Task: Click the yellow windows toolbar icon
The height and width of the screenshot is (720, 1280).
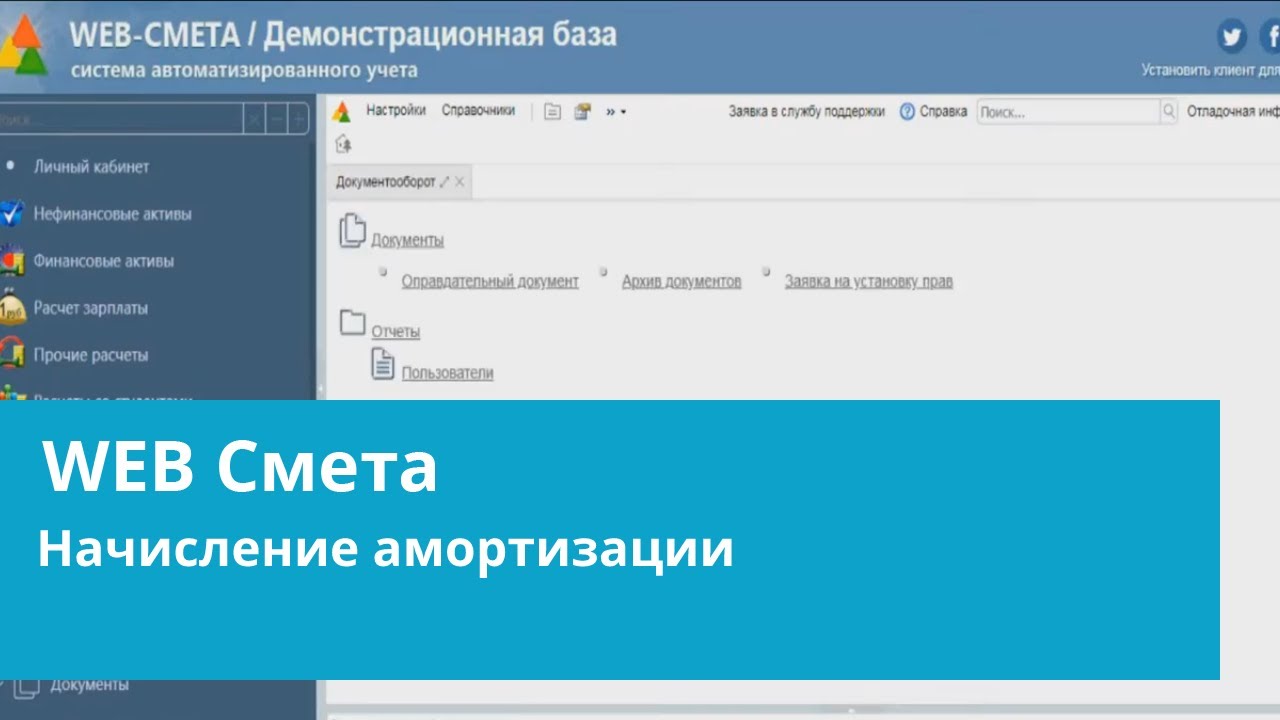Action: click(583, 111)
